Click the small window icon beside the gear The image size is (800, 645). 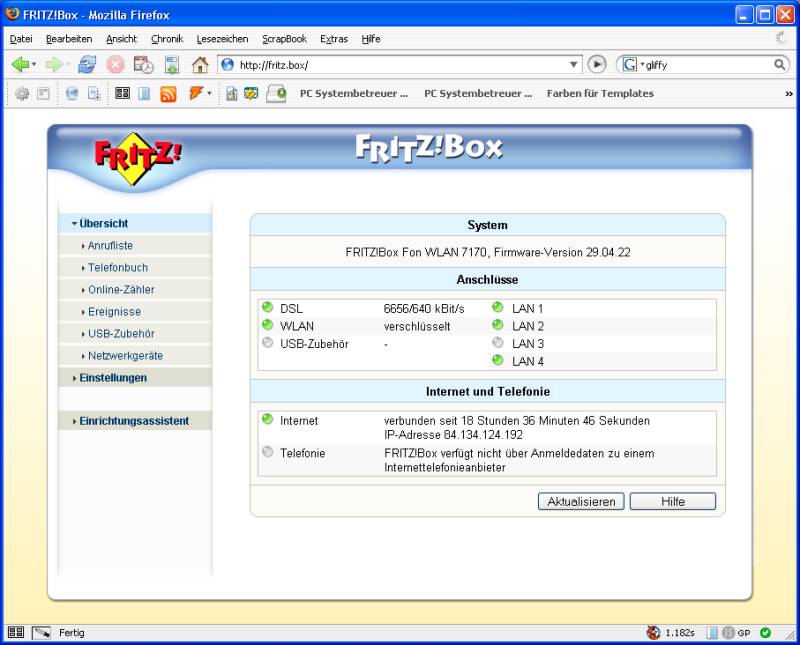(x=44, y=93)
